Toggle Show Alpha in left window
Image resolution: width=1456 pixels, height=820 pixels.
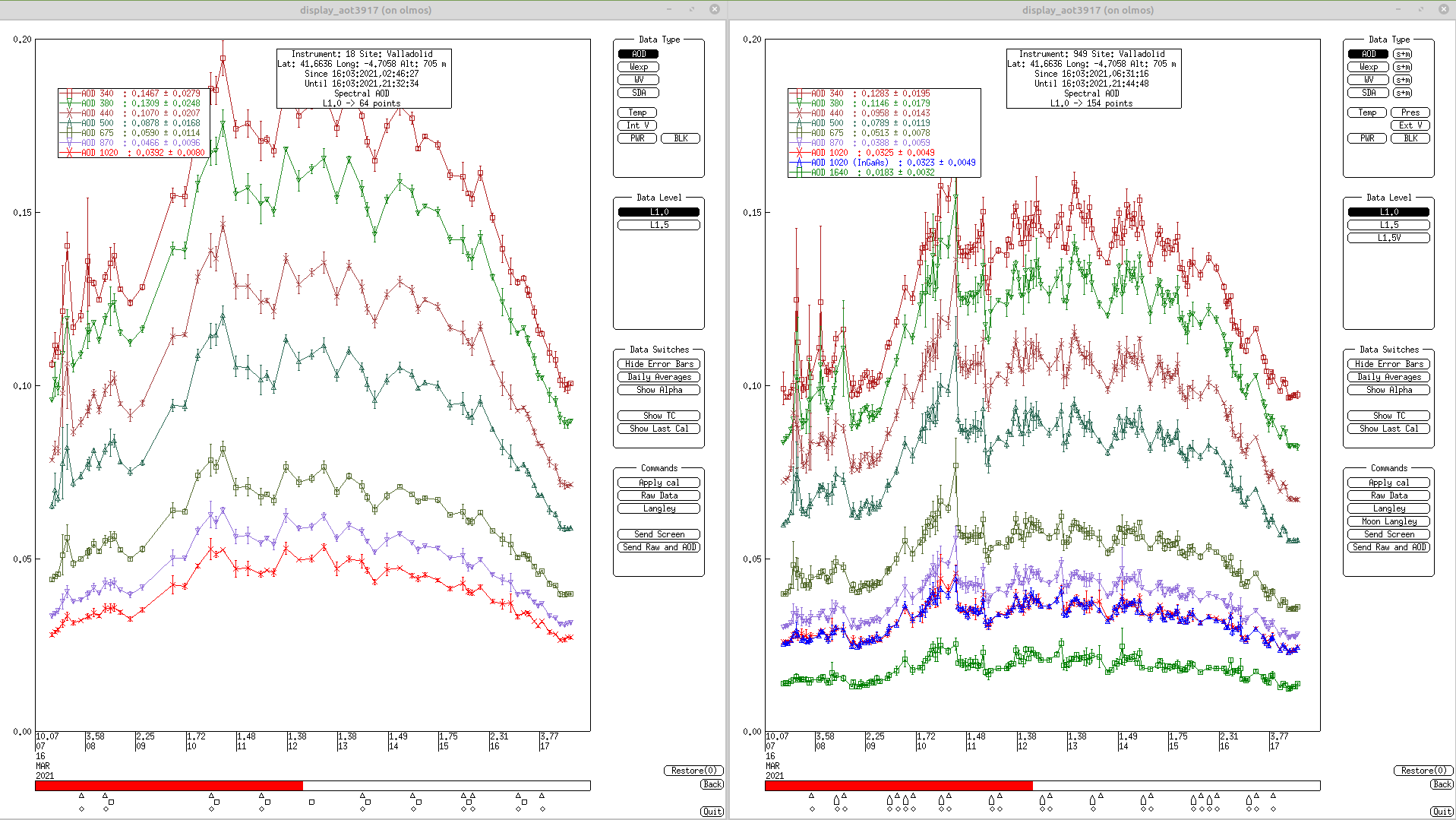pyautogui.click(x=659, y=390)
